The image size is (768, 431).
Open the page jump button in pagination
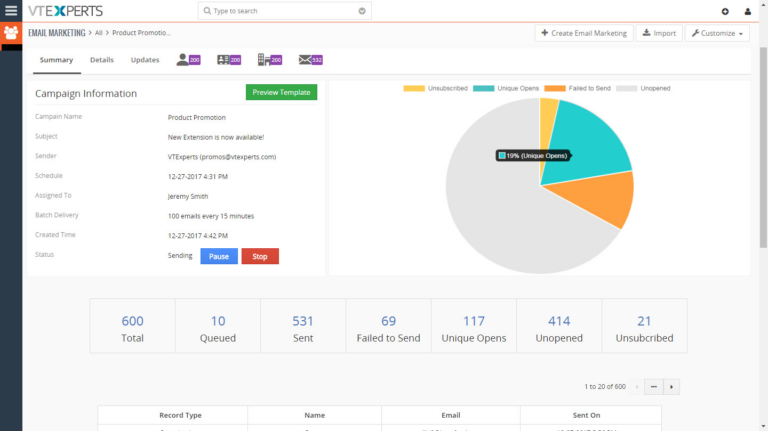pyautogui.click(x=653, y=386)
